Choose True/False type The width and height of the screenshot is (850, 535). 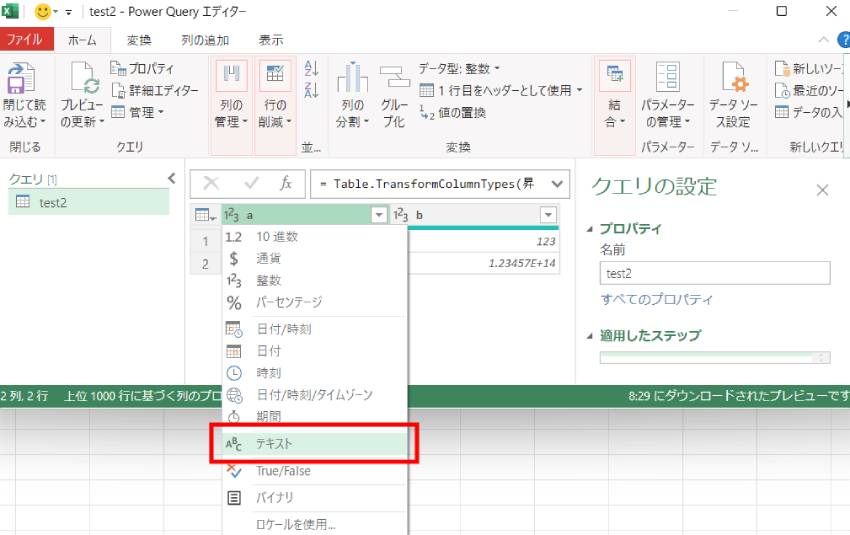pyautogui.click(x=314, y=470)
